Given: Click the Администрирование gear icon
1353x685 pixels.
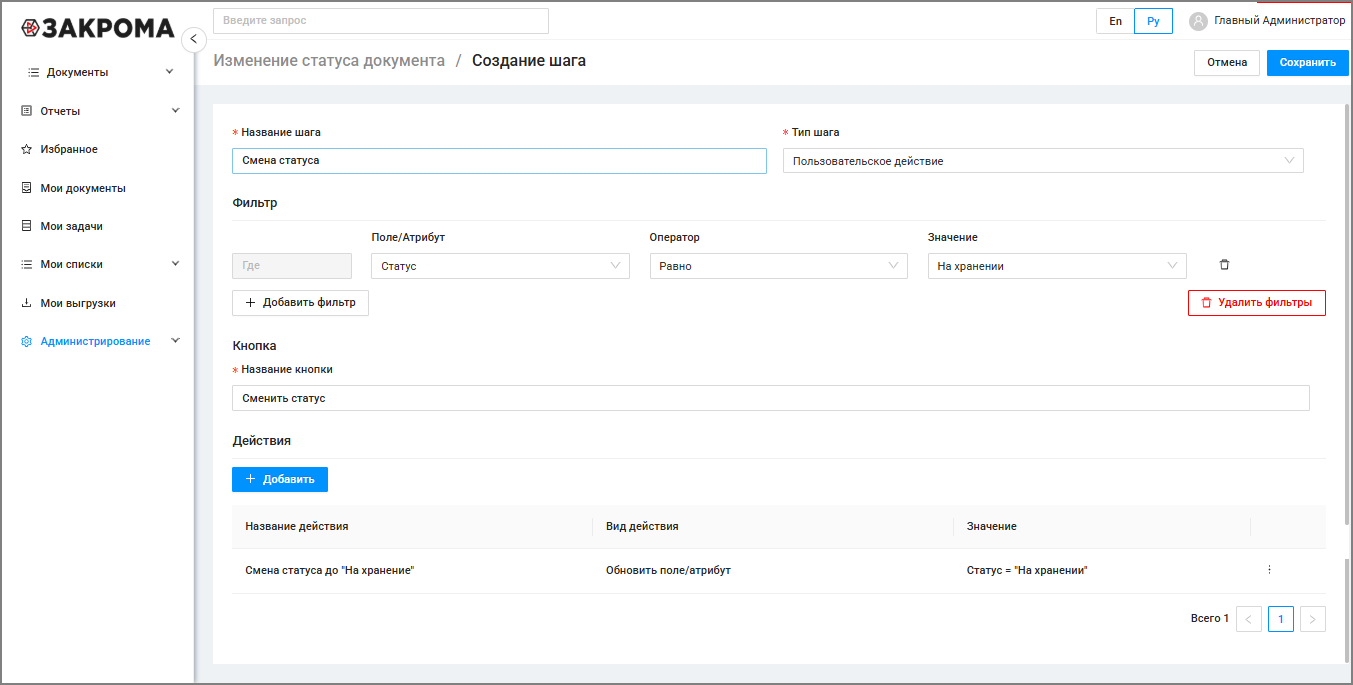Looking at the screenshot, I should (x=27, y=341).
